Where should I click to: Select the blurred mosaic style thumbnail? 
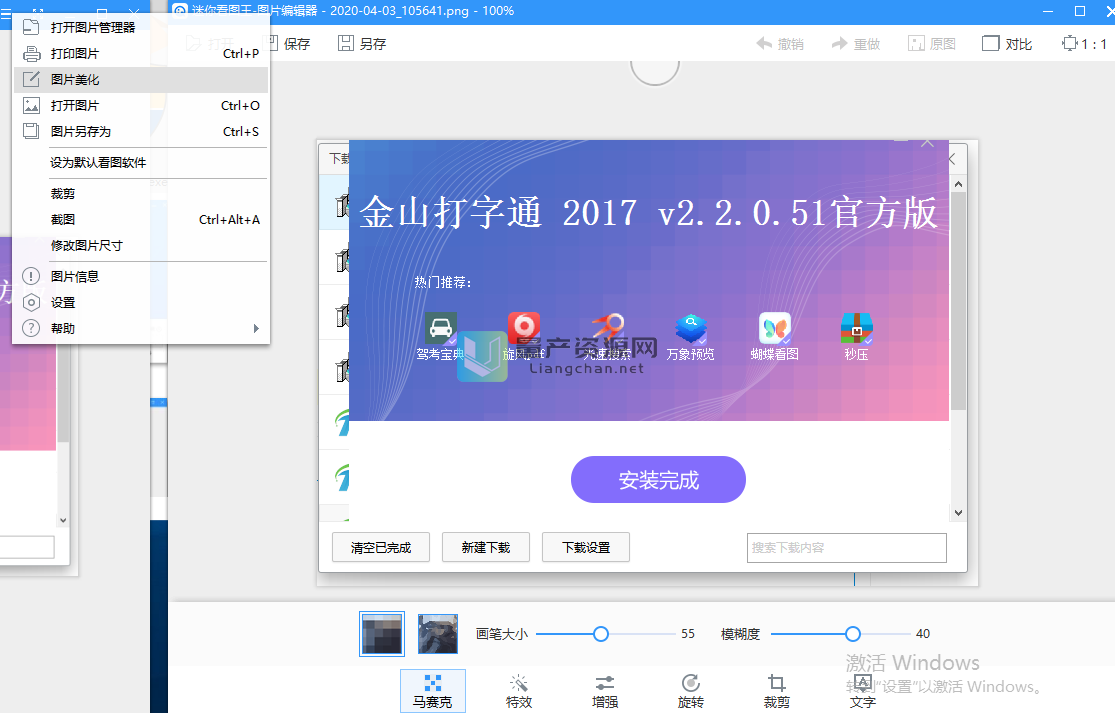tap(437, 633)
